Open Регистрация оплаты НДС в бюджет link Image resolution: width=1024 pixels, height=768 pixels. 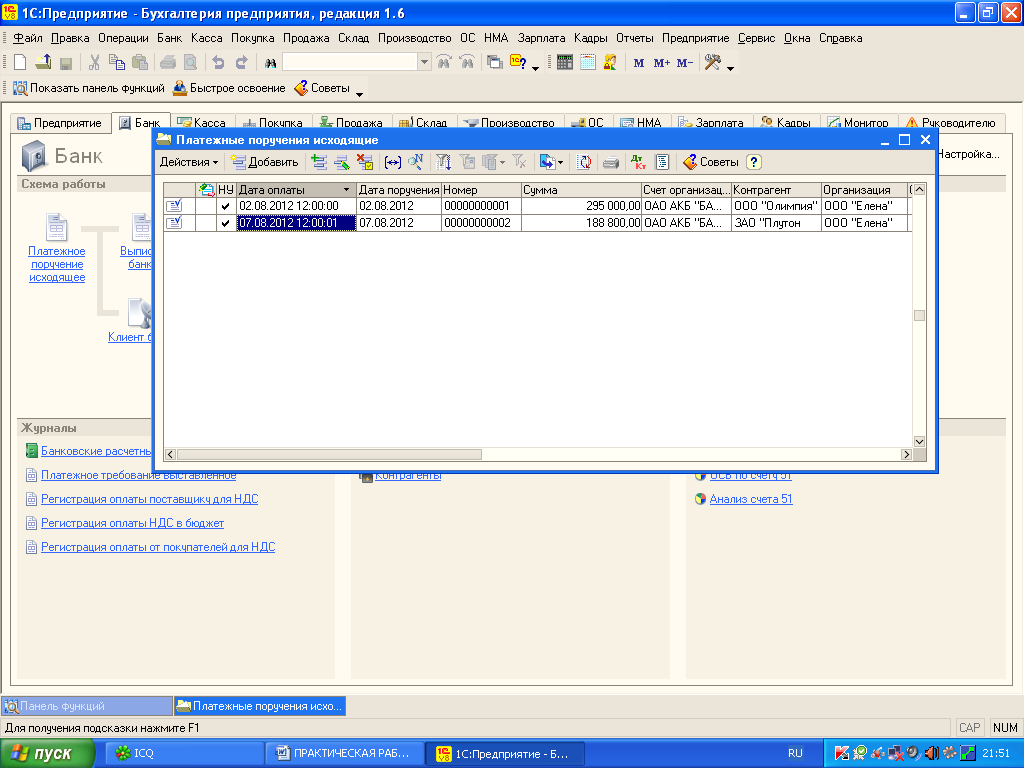132,523
